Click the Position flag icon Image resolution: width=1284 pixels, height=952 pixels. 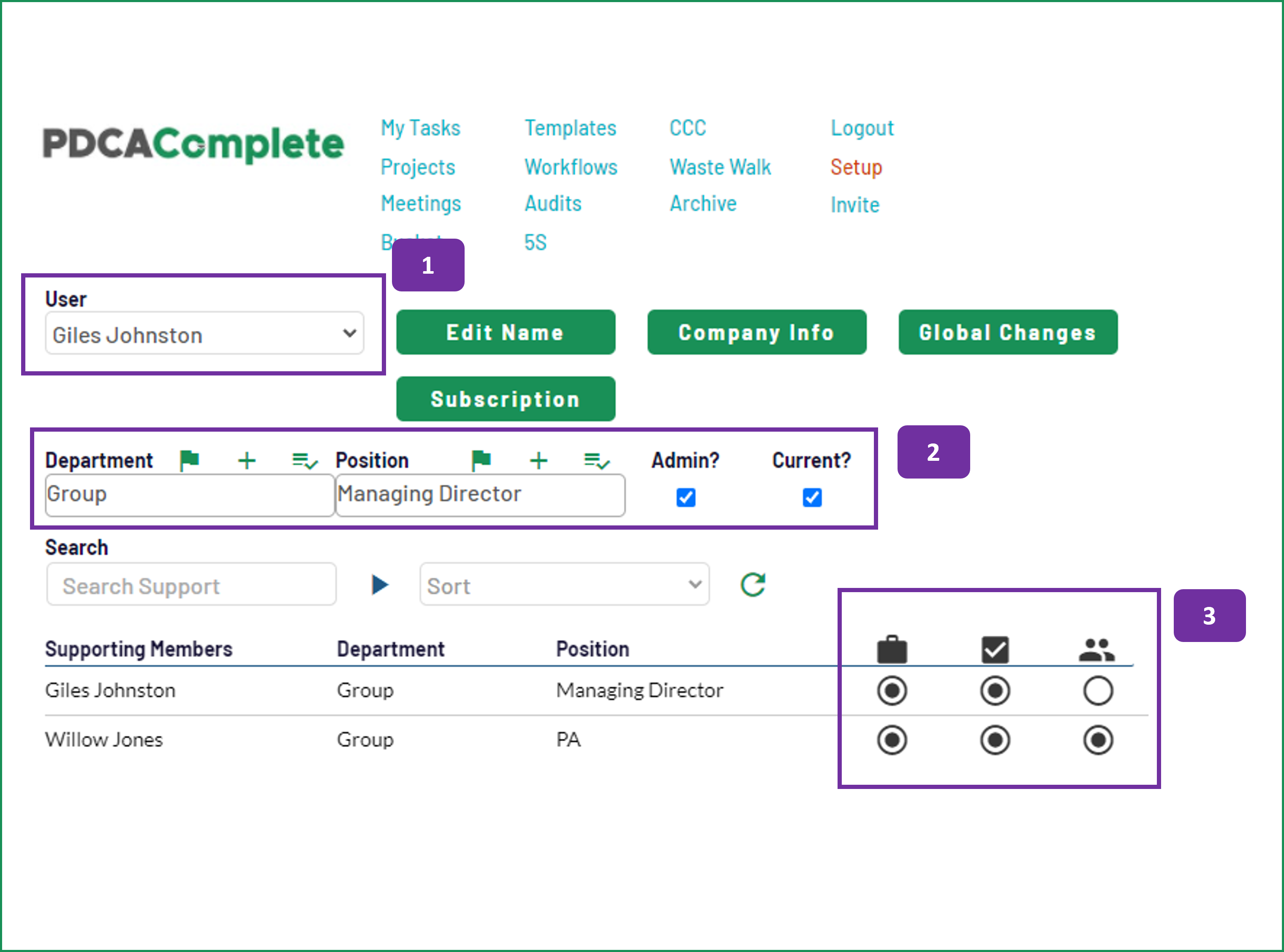(481, 460)
